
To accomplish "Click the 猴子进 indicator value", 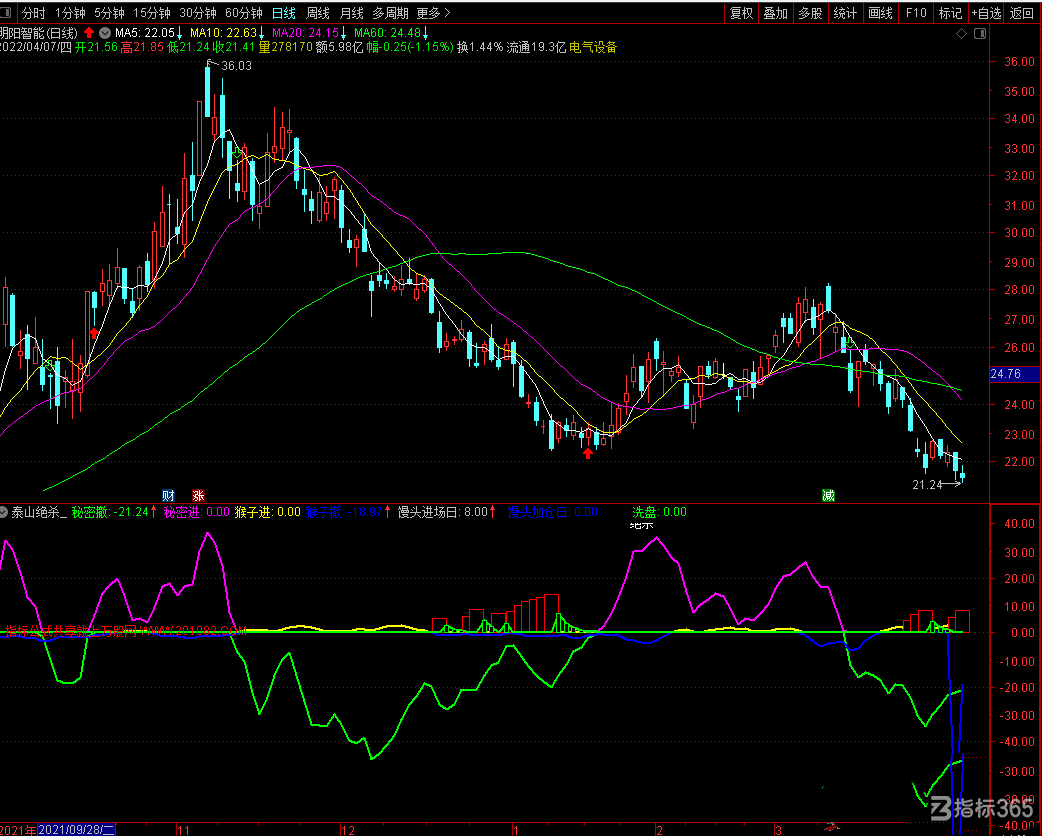I will pos(267,512).
